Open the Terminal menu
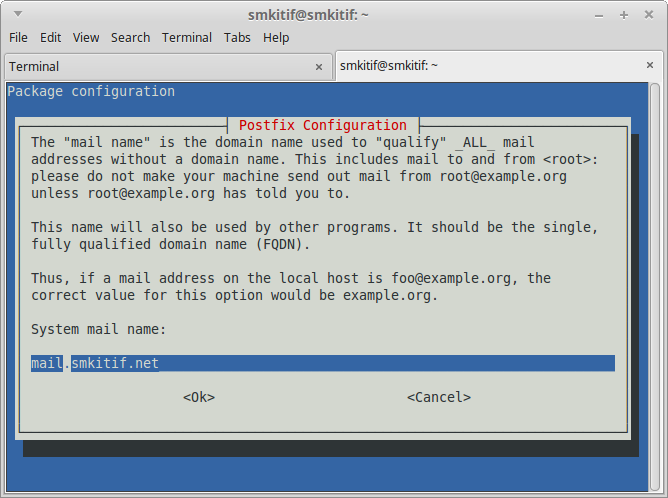 [x=187, y=37]
